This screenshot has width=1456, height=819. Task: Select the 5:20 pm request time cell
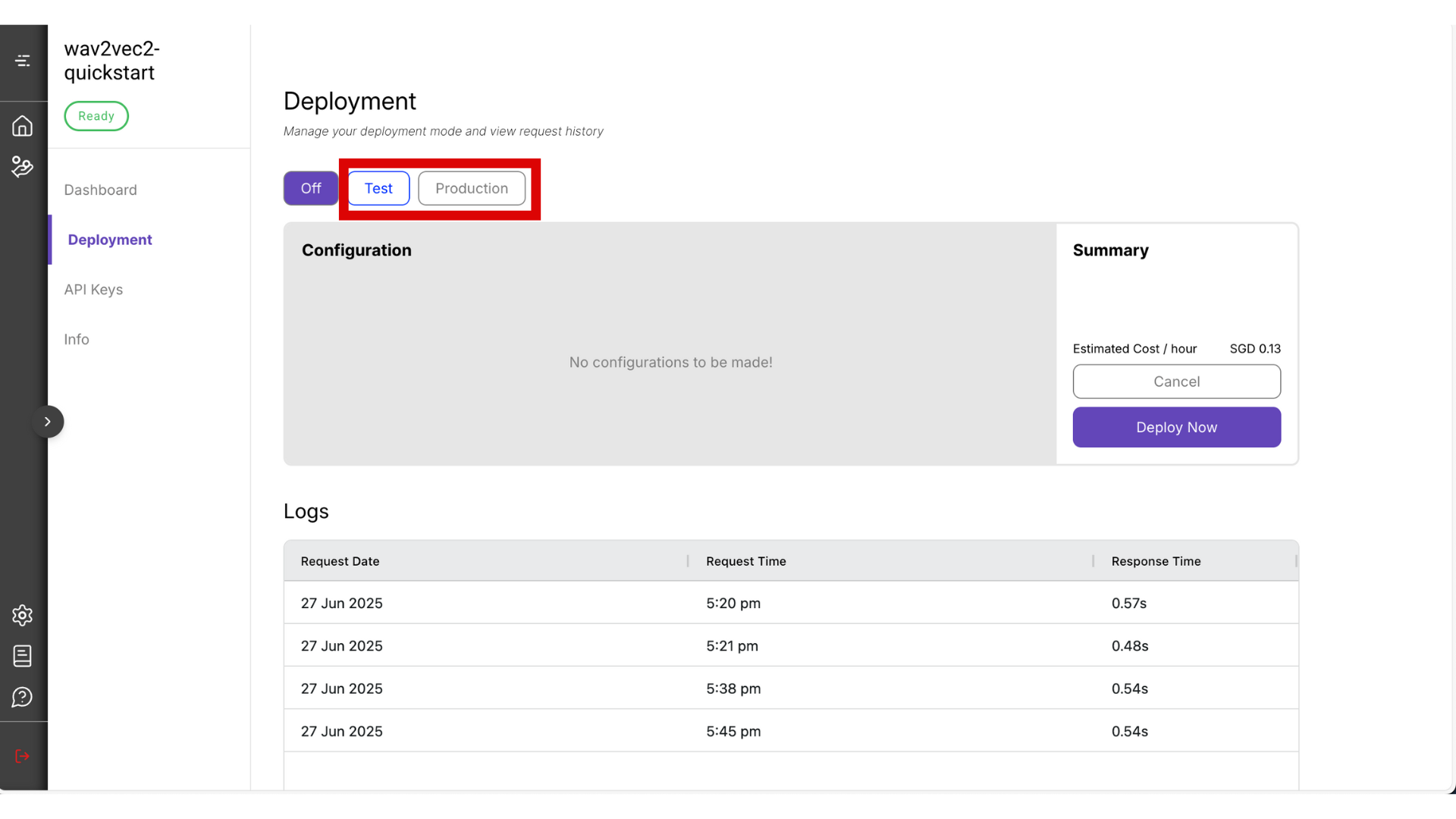[x=733, y=603]
